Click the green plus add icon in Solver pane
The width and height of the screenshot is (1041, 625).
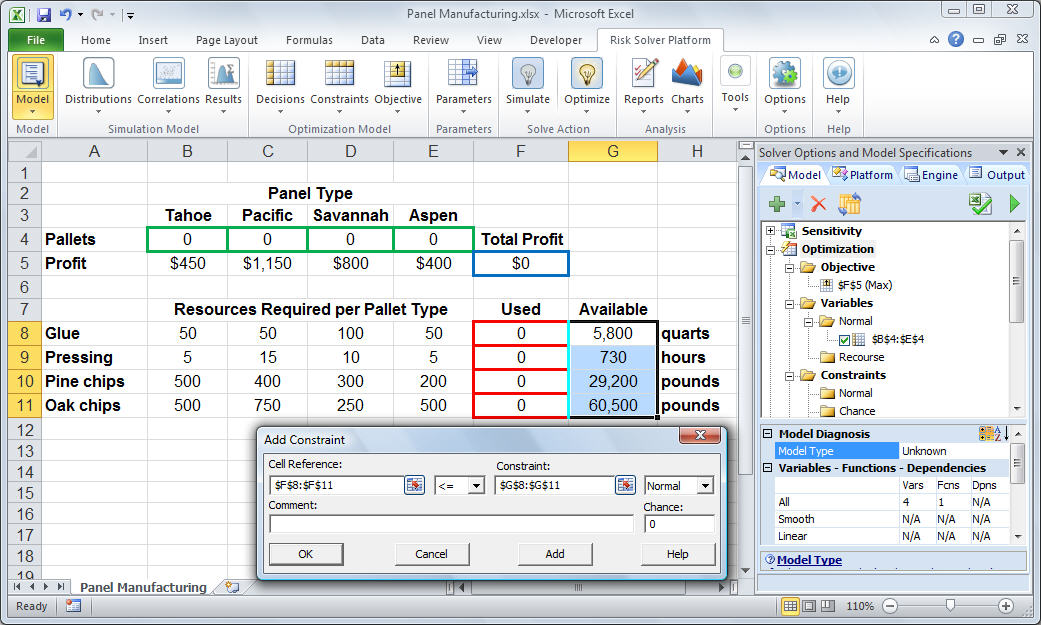(x=777, y=204)
